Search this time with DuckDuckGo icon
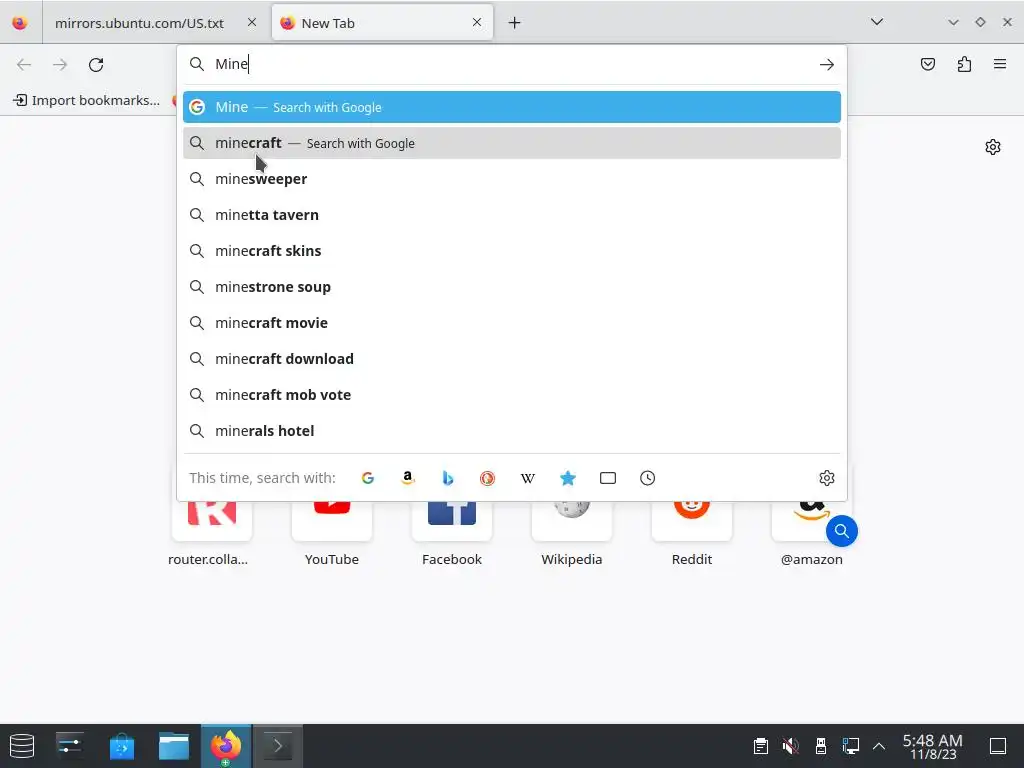The height and width of the screenshot is (768, 1024). [x=487, y=478]
